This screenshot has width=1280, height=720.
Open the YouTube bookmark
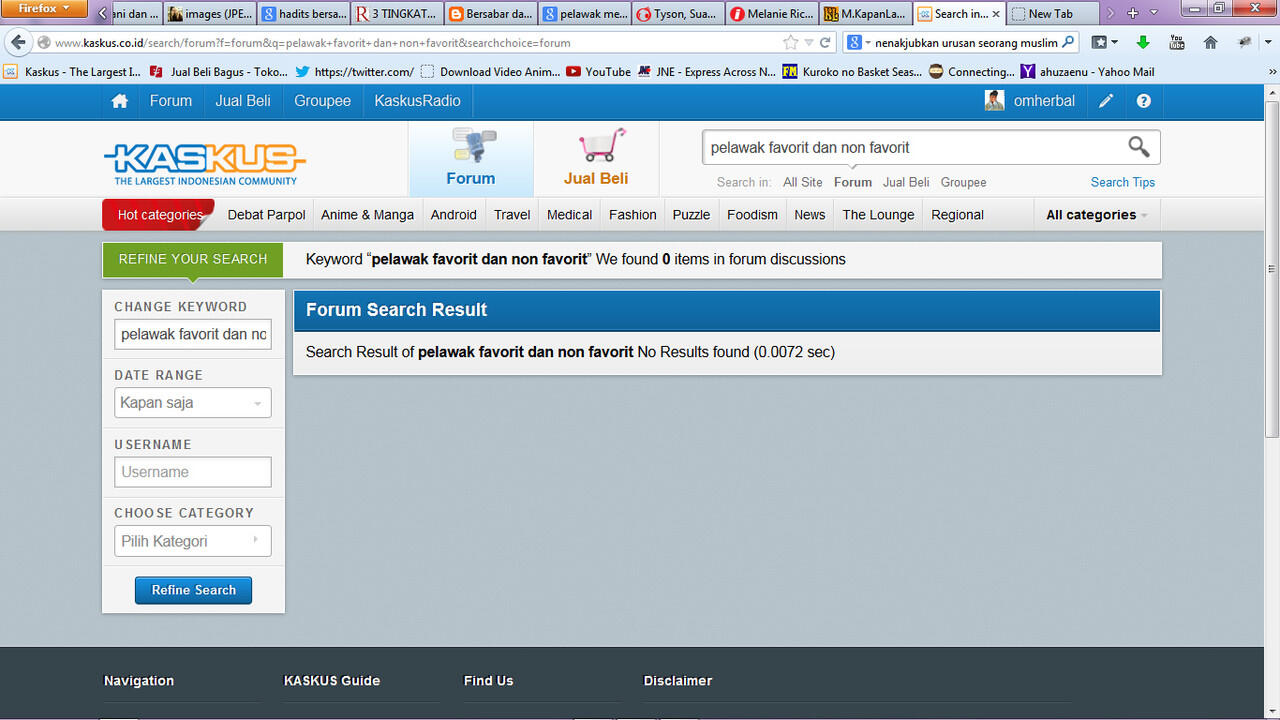pyautogui.click(x=598, y=72)
